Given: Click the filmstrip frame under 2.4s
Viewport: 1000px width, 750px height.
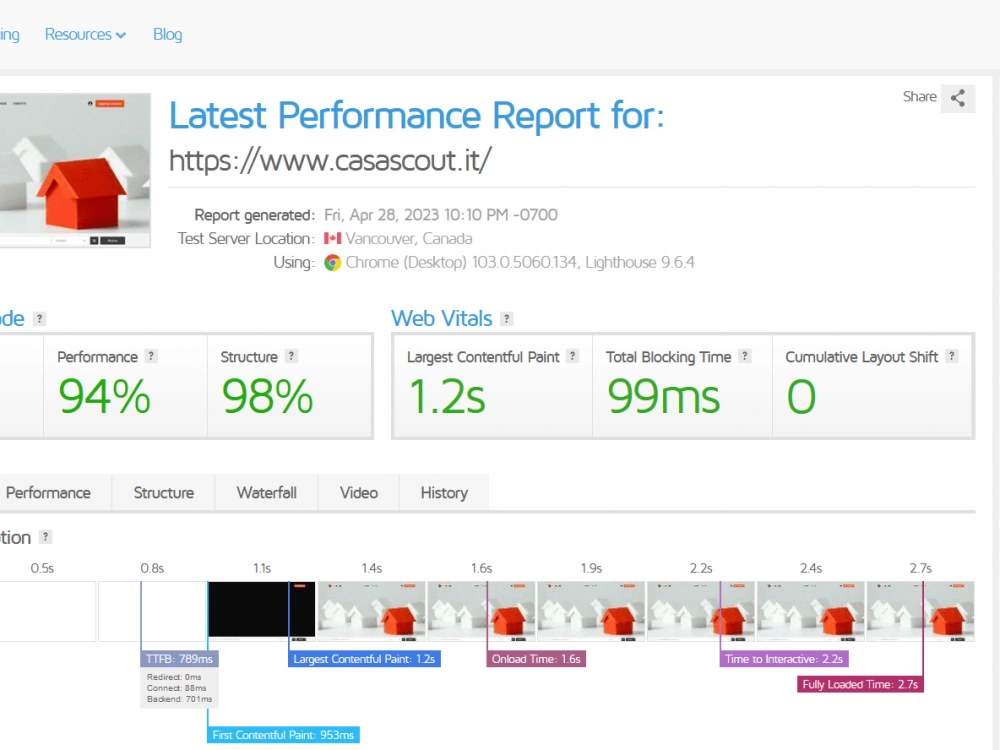Looking at the screenshot, I should tap(811, 611).
